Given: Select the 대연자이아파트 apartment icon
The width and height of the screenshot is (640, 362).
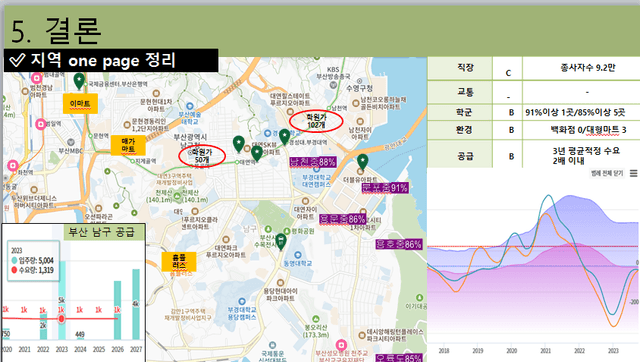Looking at the screenshot, I should pyautogui.click(x=305, y=201).
